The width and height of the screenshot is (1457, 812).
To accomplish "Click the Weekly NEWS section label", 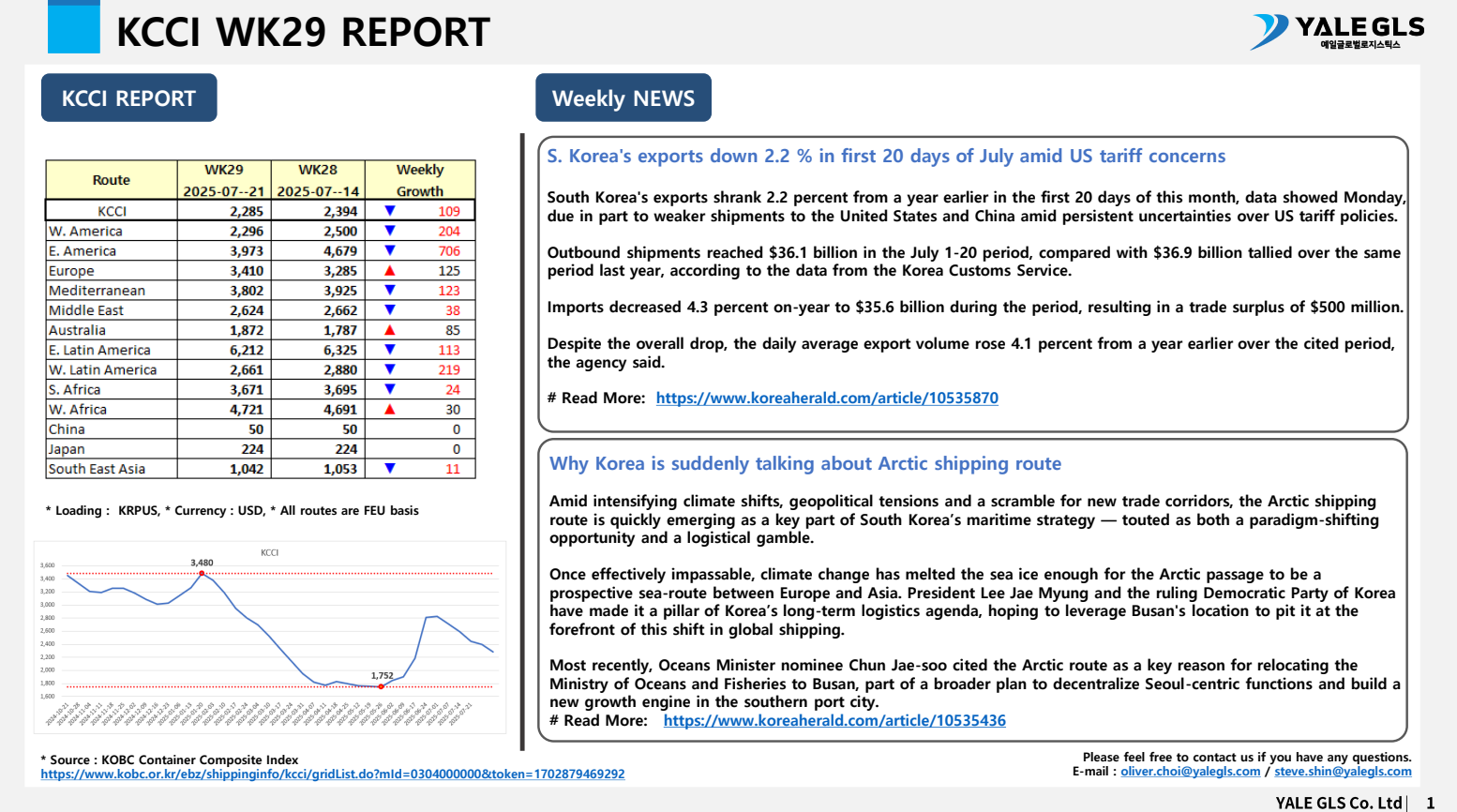I will 623,98.
